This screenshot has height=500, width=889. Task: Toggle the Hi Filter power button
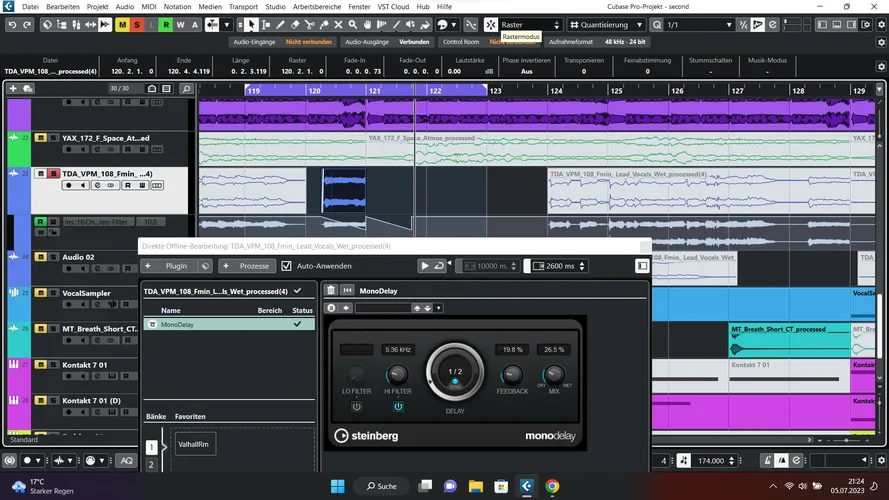point(398,406)
